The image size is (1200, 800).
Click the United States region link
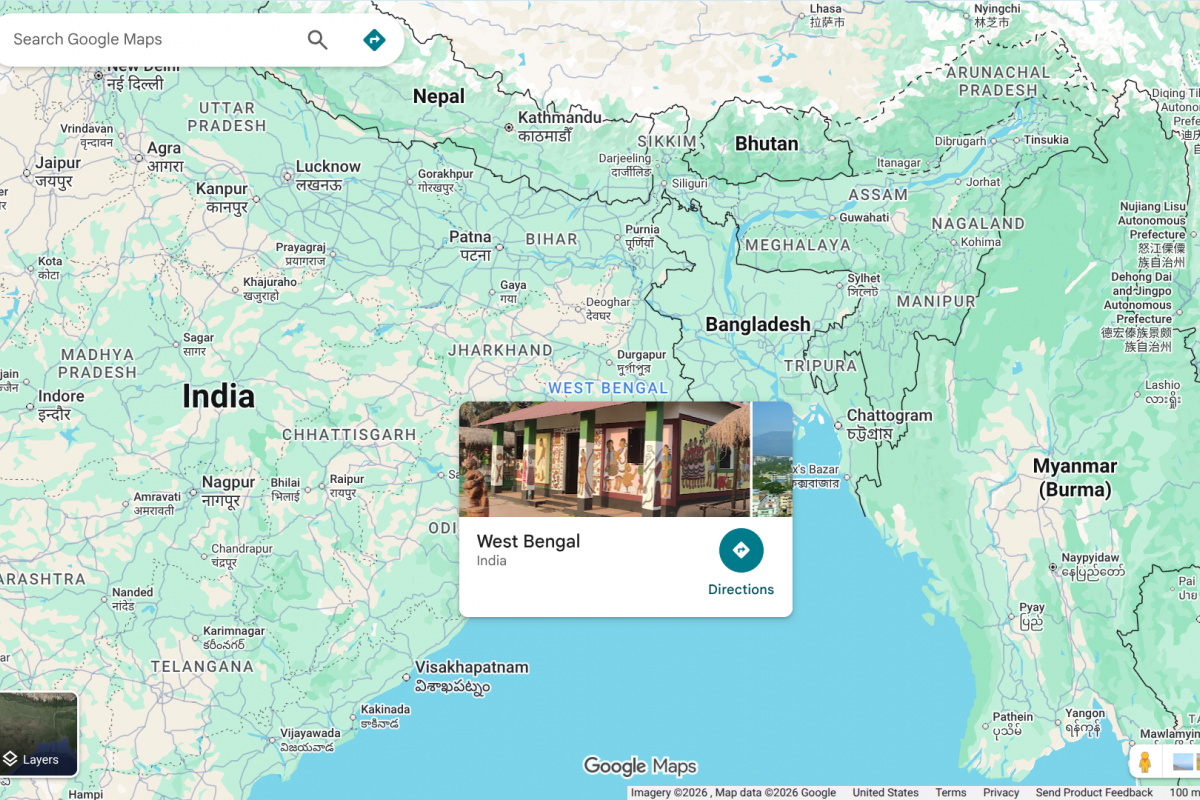[885, 792]
